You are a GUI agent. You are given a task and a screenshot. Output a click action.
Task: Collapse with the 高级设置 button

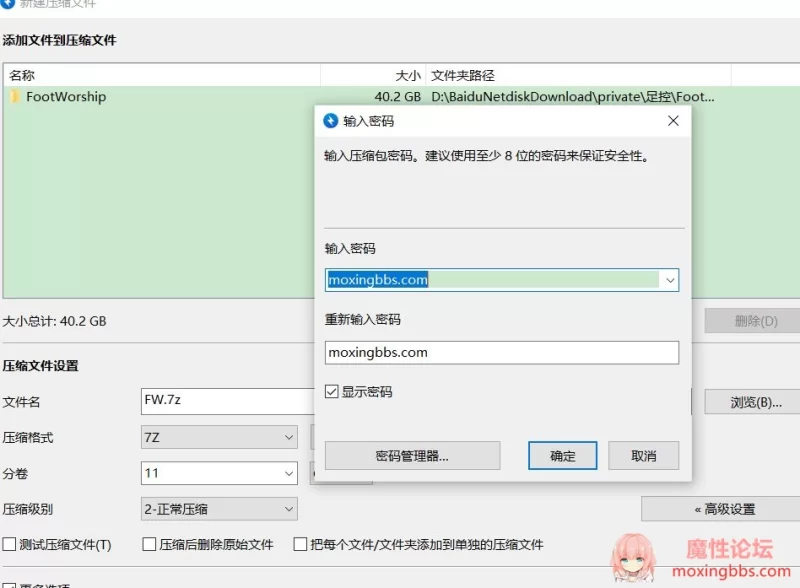coord(720,509)
